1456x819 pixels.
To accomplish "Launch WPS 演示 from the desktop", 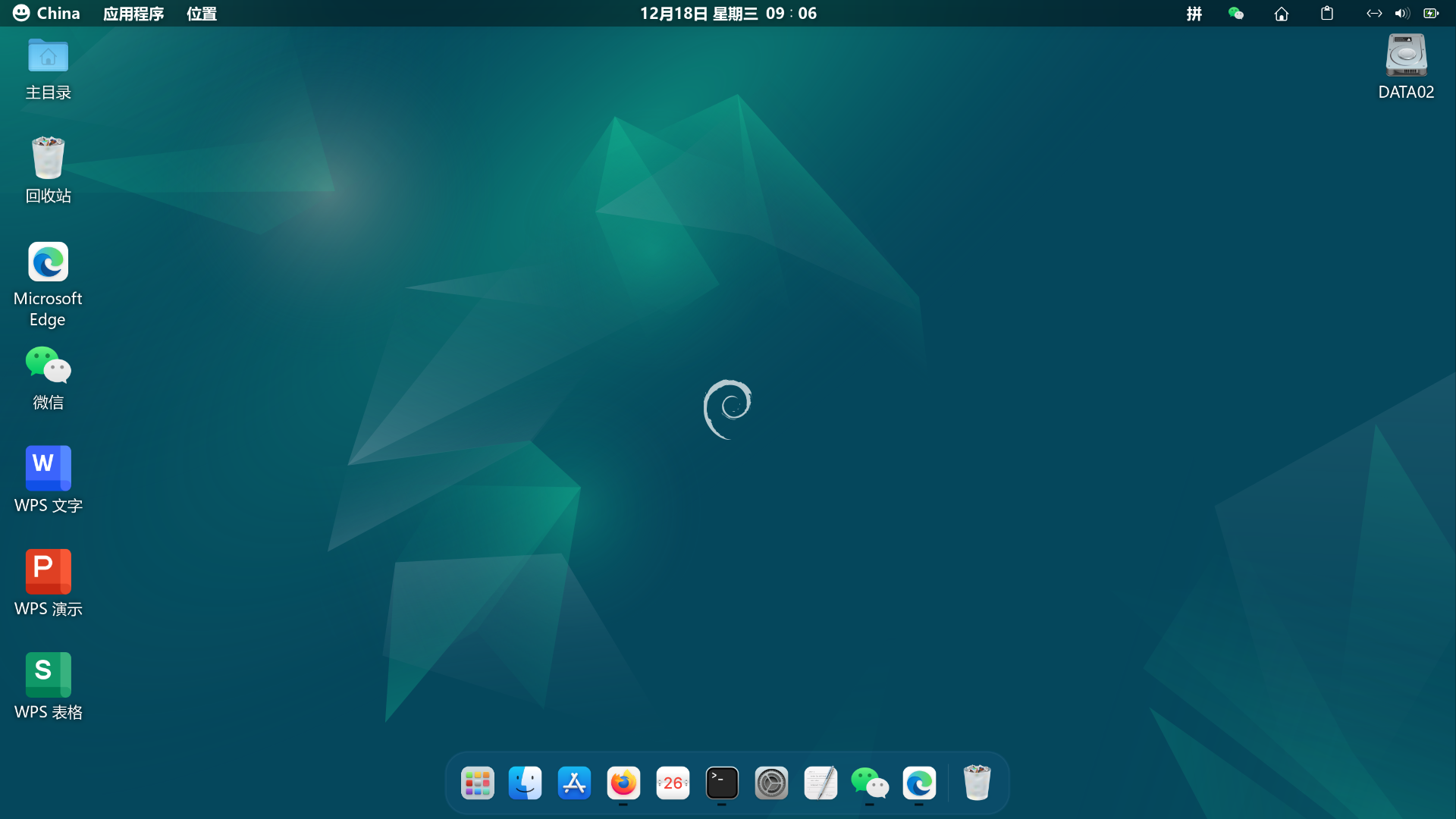I will [48, 571].
